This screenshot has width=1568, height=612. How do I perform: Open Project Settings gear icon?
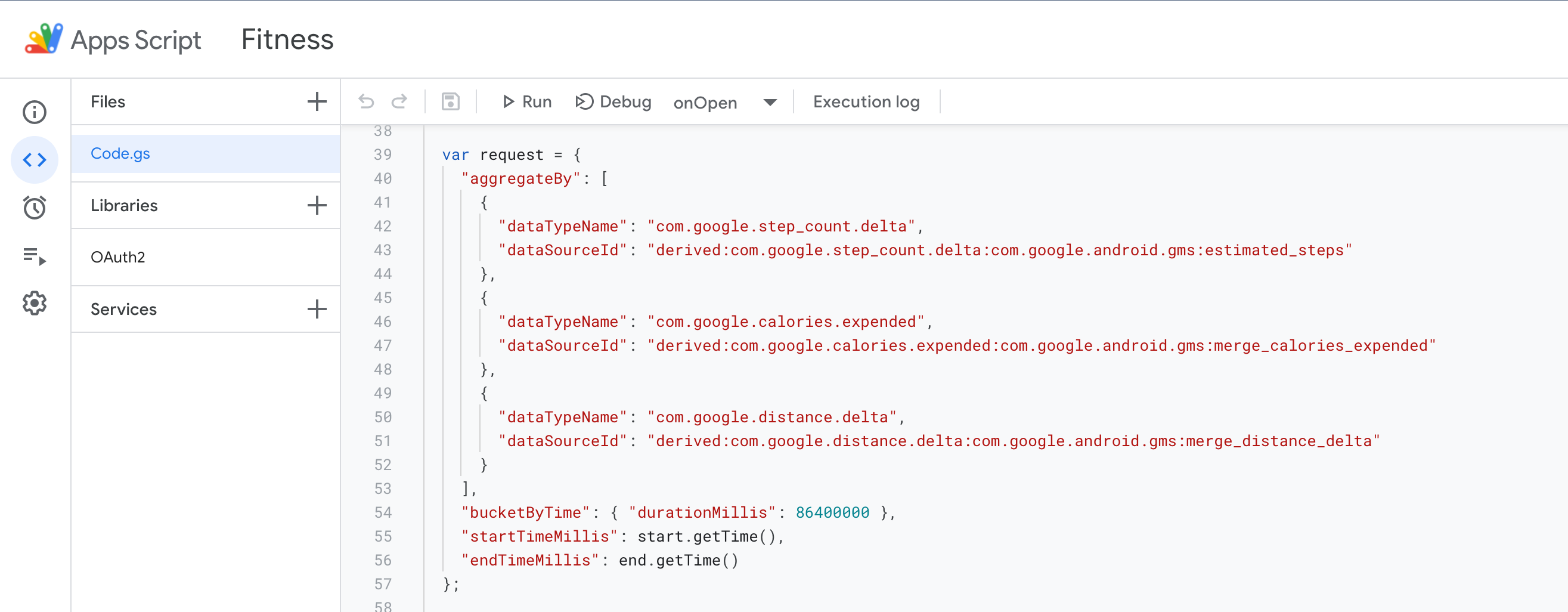tap(35, 302)
